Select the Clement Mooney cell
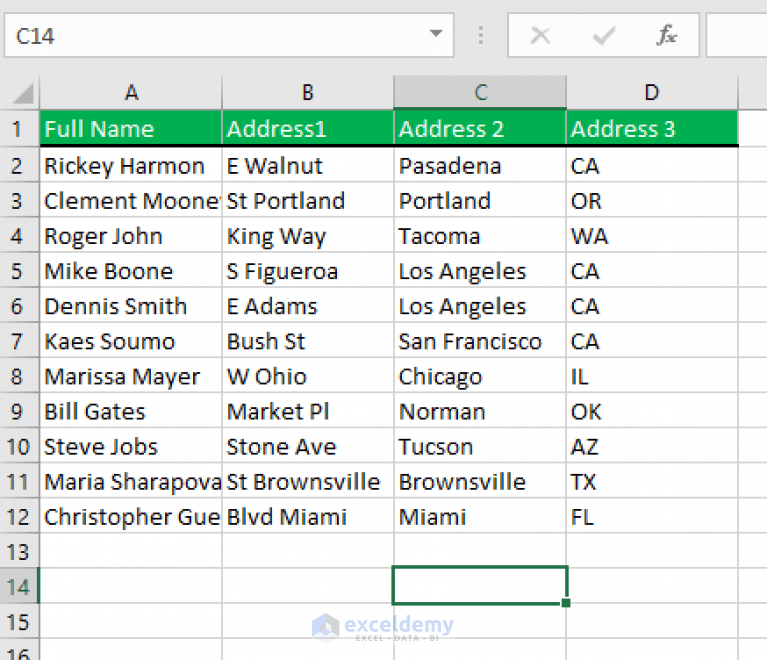The image size is (767, 660). [131, 201]
